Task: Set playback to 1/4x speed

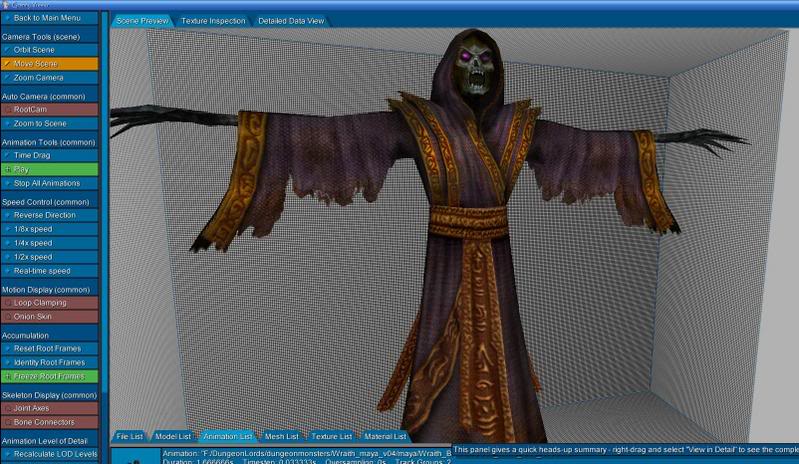Action: coord(49,243)
